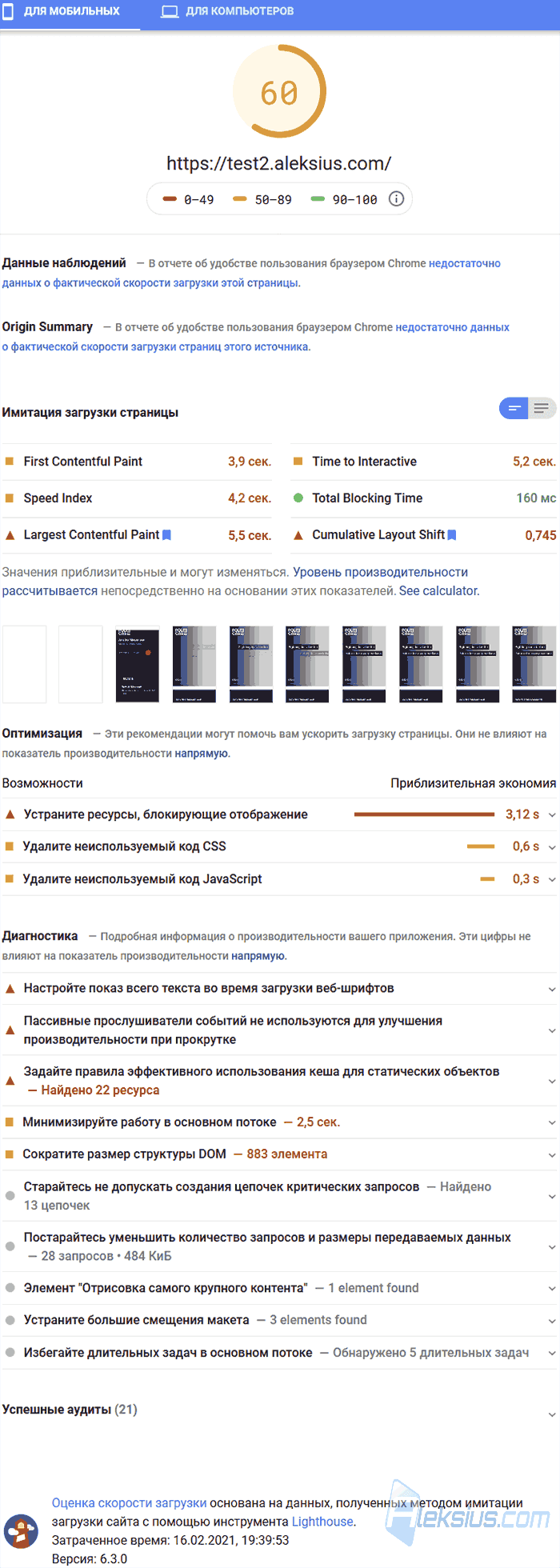560x1568 pixels.
Task: Click the orange 50–89 legend marker
Action: coord(239,199)
